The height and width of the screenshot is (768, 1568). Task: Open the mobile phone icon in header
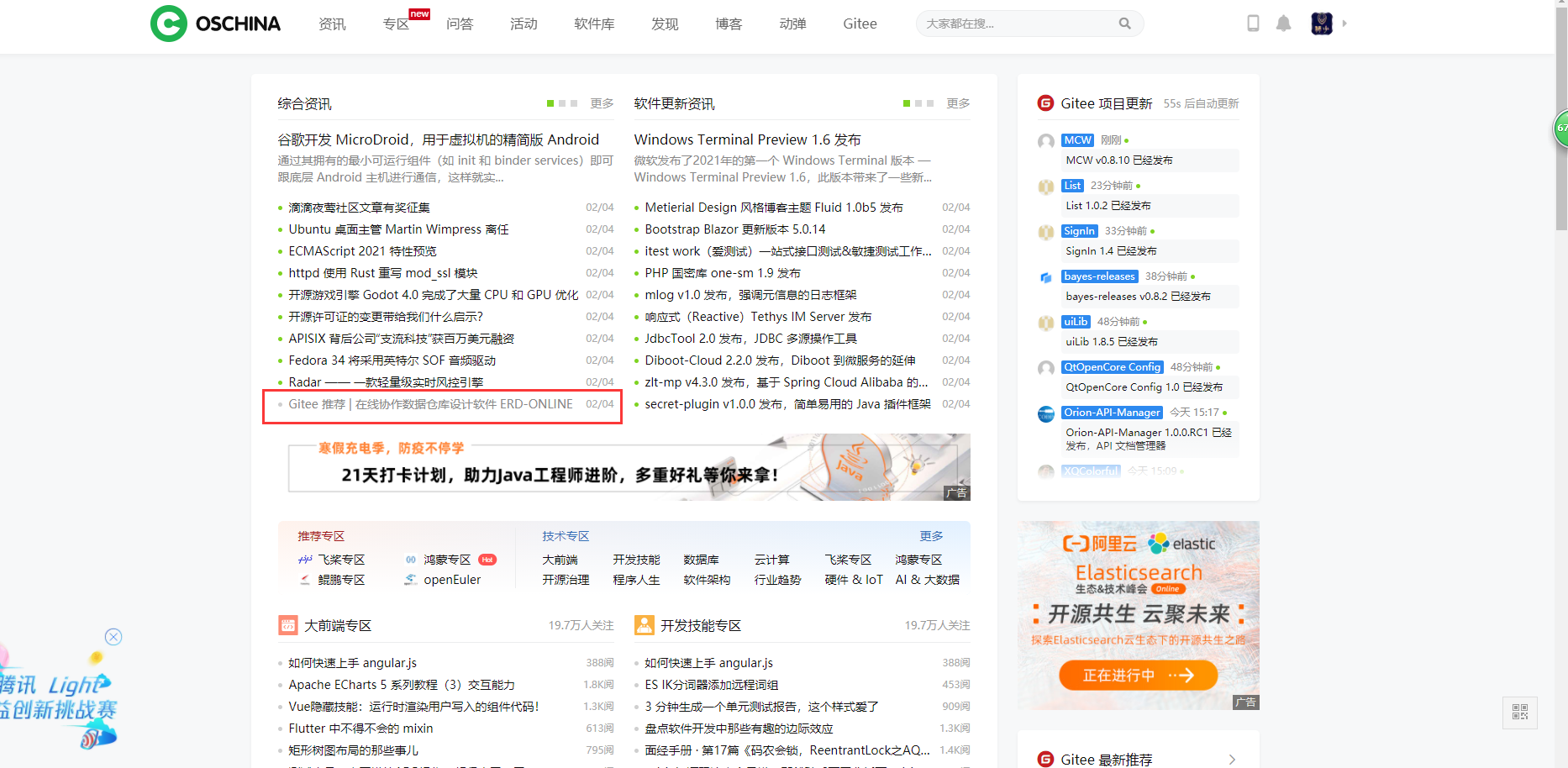[1253, 24]
